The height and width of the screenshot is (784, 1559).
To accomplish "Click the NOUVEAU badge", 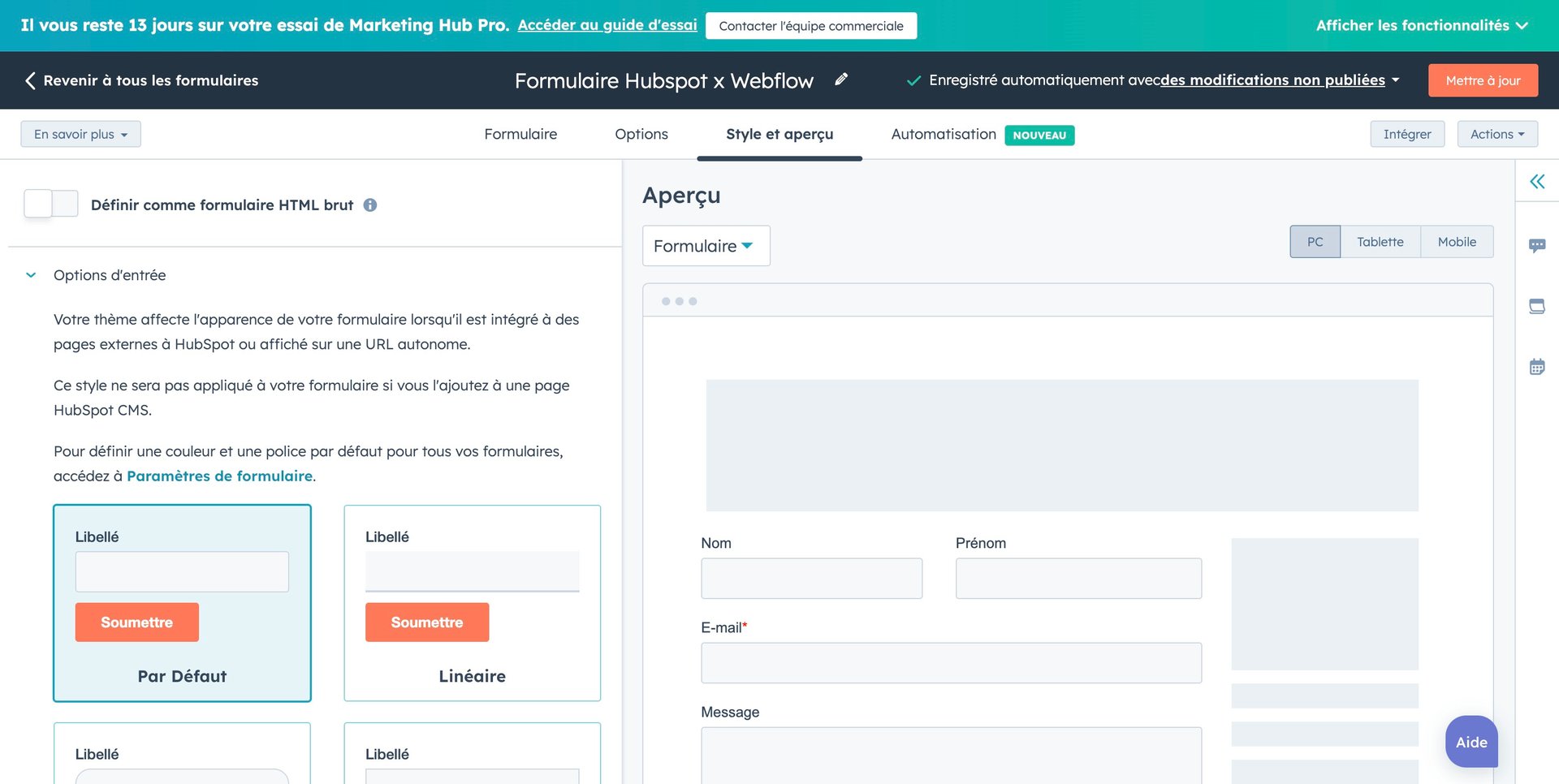I will coord(1039,135).
